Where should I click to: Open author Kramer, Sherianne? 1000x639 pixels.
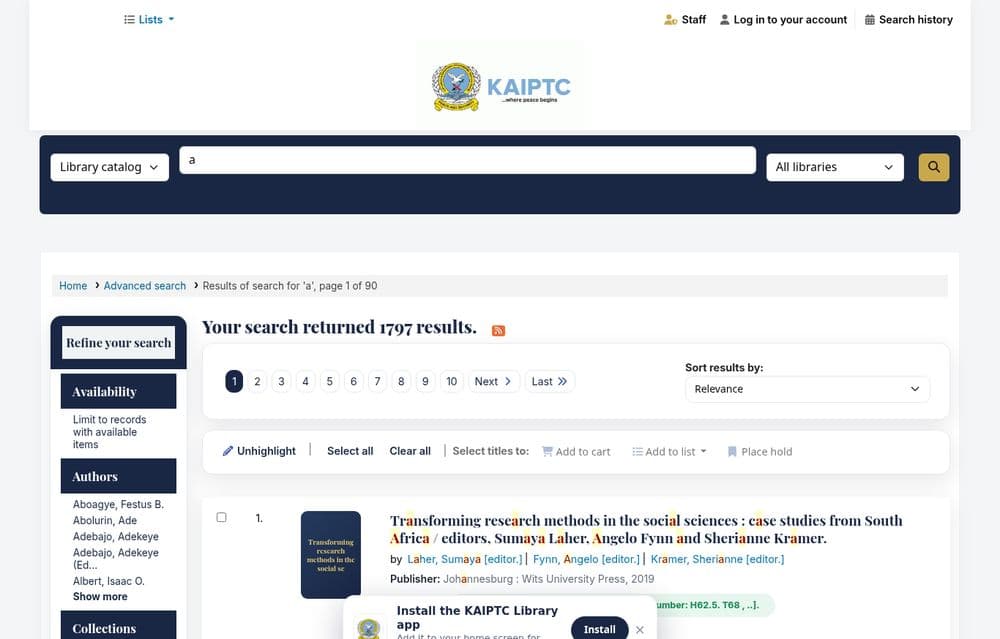[717, 559]
